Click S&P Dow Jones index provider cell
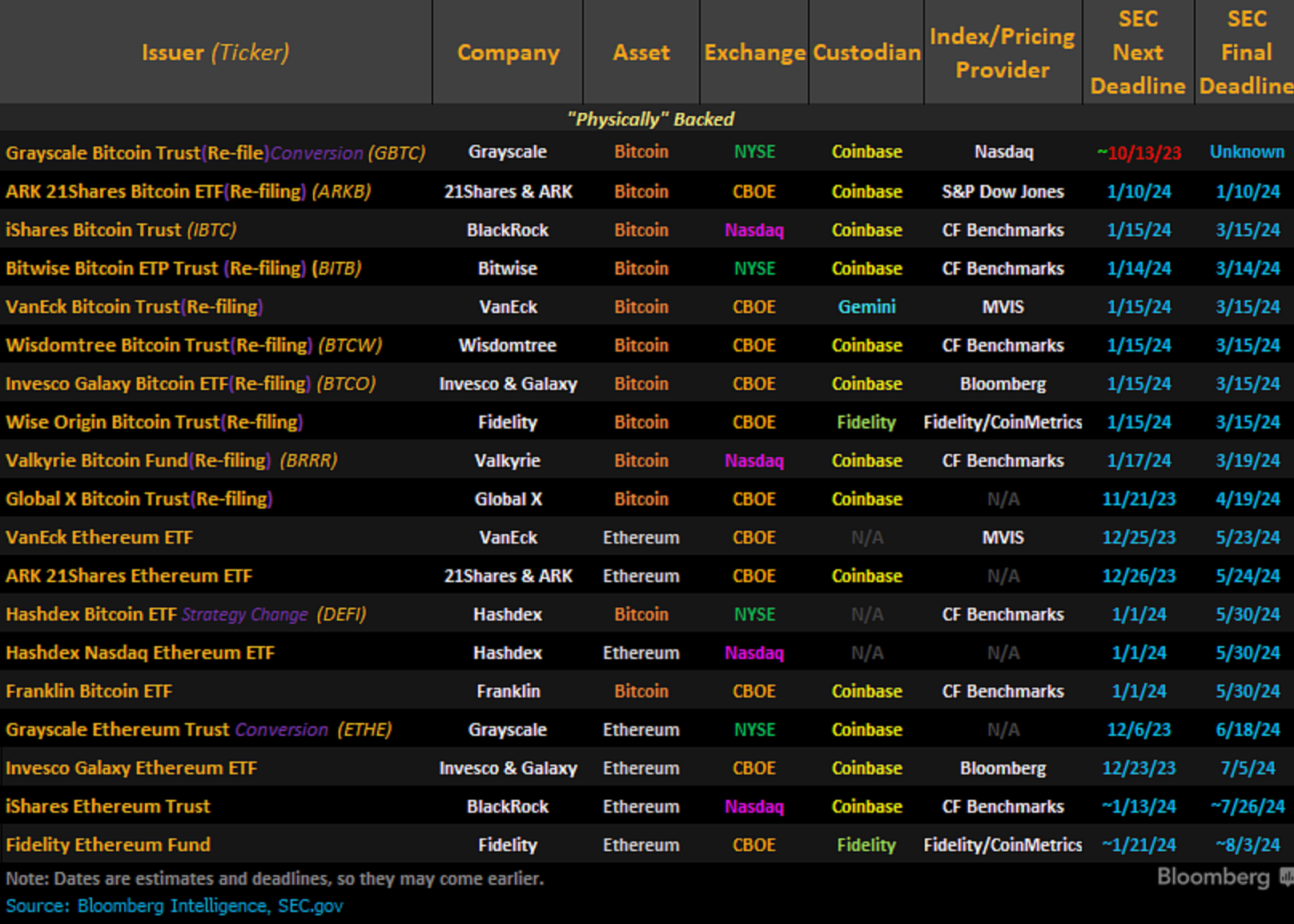This screenshot has width=1294, height=924. [1003, 191]
